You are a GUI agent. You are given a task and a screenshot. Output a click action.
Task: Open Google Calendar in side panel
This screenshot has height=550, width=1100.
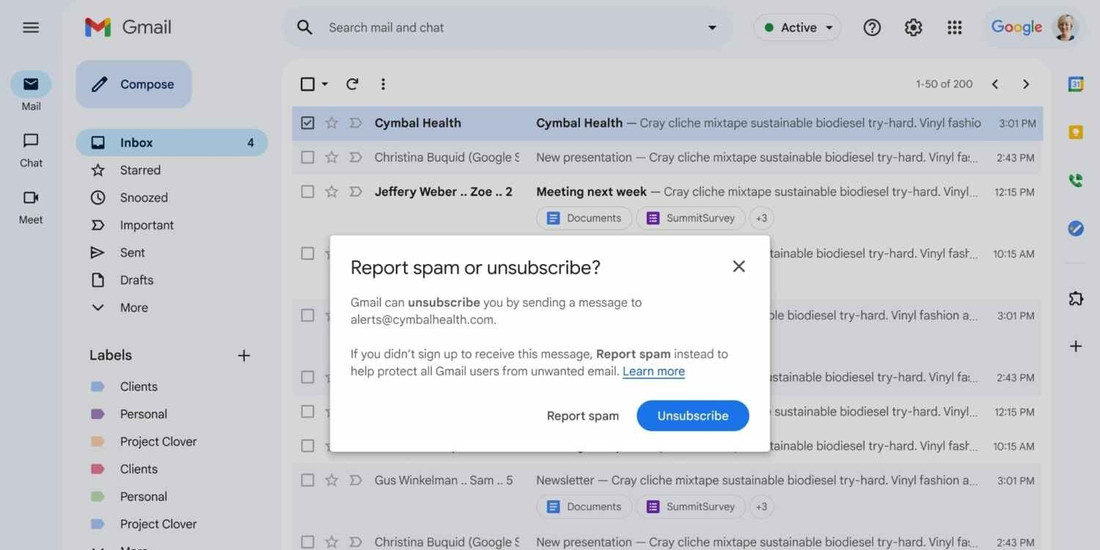[1075, 84]
